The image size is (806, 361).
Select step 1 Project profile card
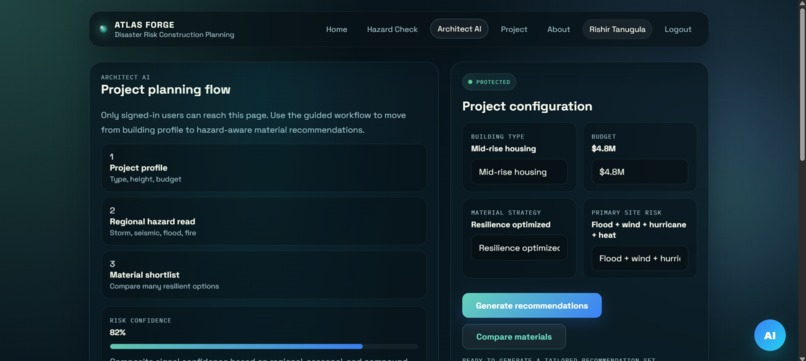[x=264, y=168]
